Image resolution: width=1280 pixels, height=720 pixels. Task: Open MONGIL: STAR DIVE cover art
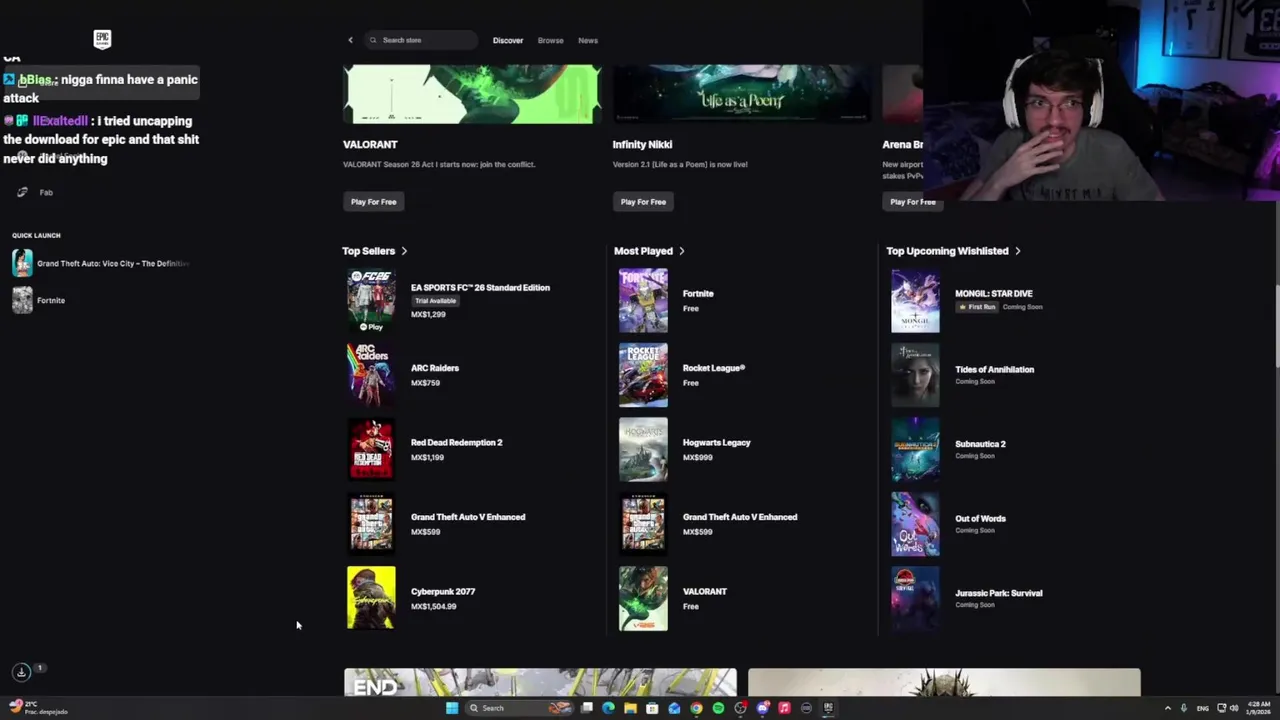click(915, 300)
